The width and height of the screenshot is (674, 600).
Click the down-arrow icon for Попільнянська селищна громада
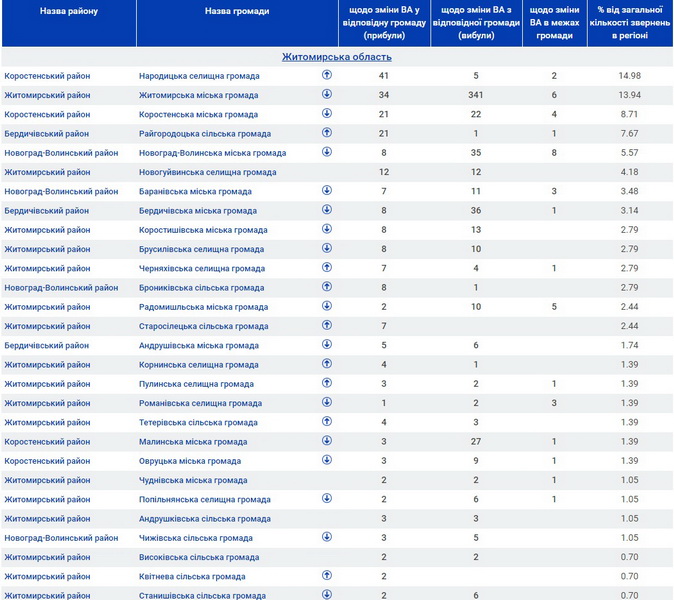[x=327, y=498]
